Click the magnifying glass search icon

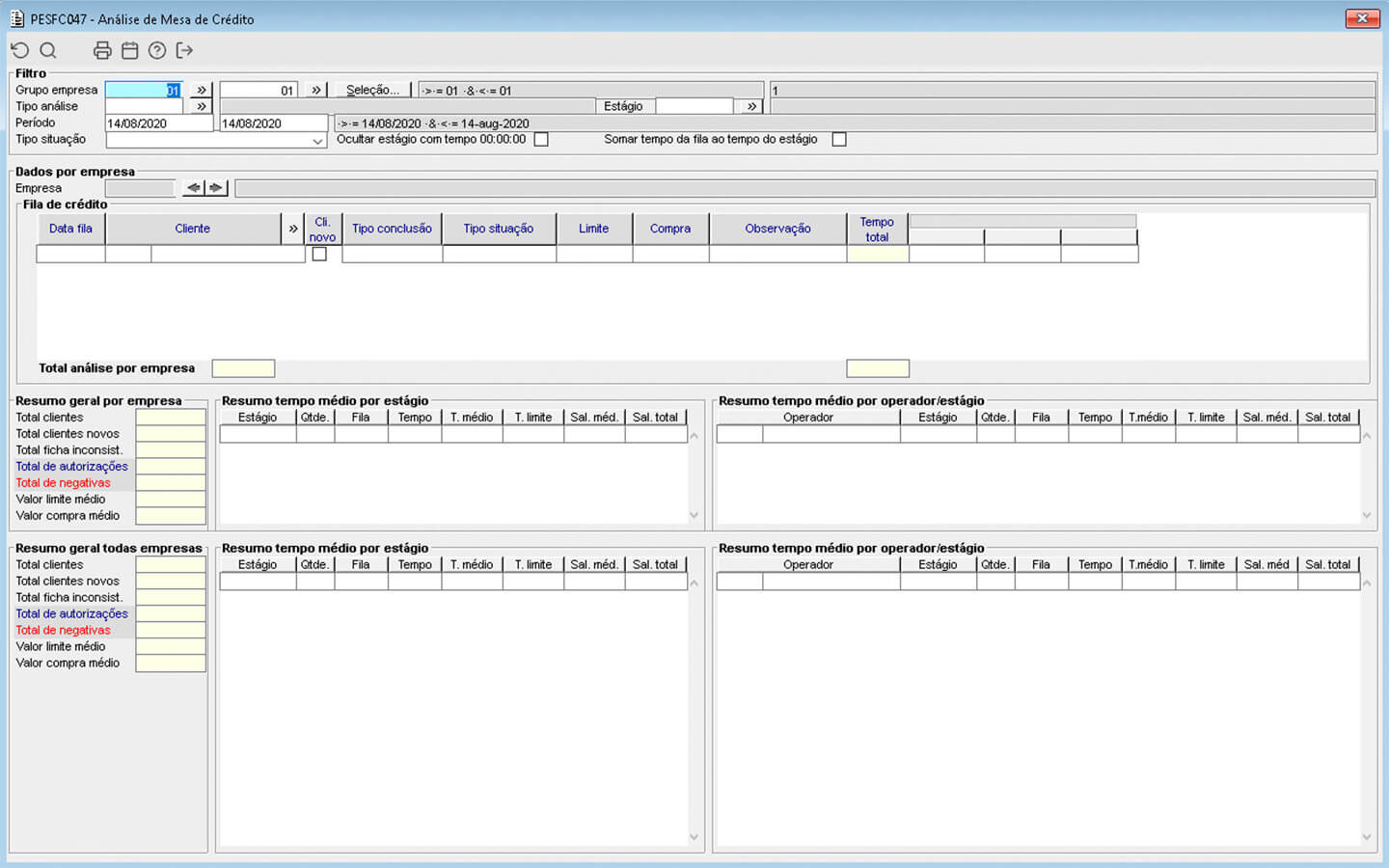tap(48, 50)
